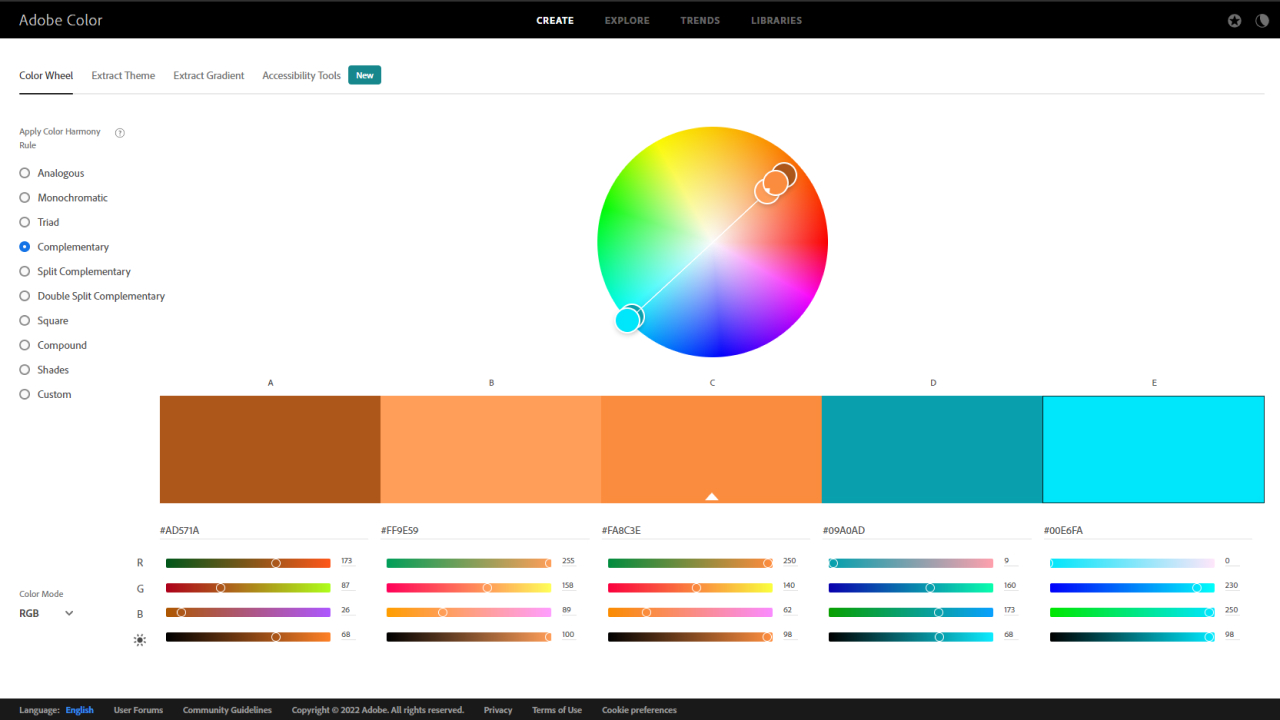Open the color harmony rule help icon

pyautogui.click(x=120, y=133)
